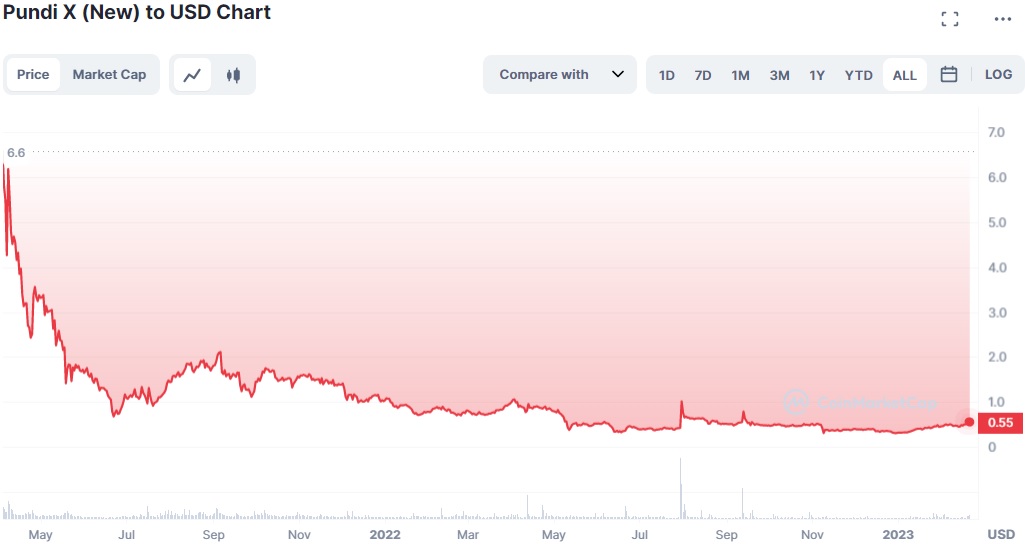Set chart range to 1D

(x=667, y=75)
